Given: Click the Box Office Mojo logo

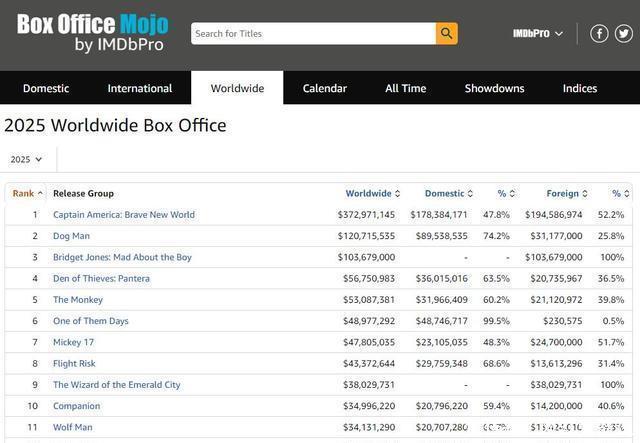Looking at the screenshot, I should (92, 33).
